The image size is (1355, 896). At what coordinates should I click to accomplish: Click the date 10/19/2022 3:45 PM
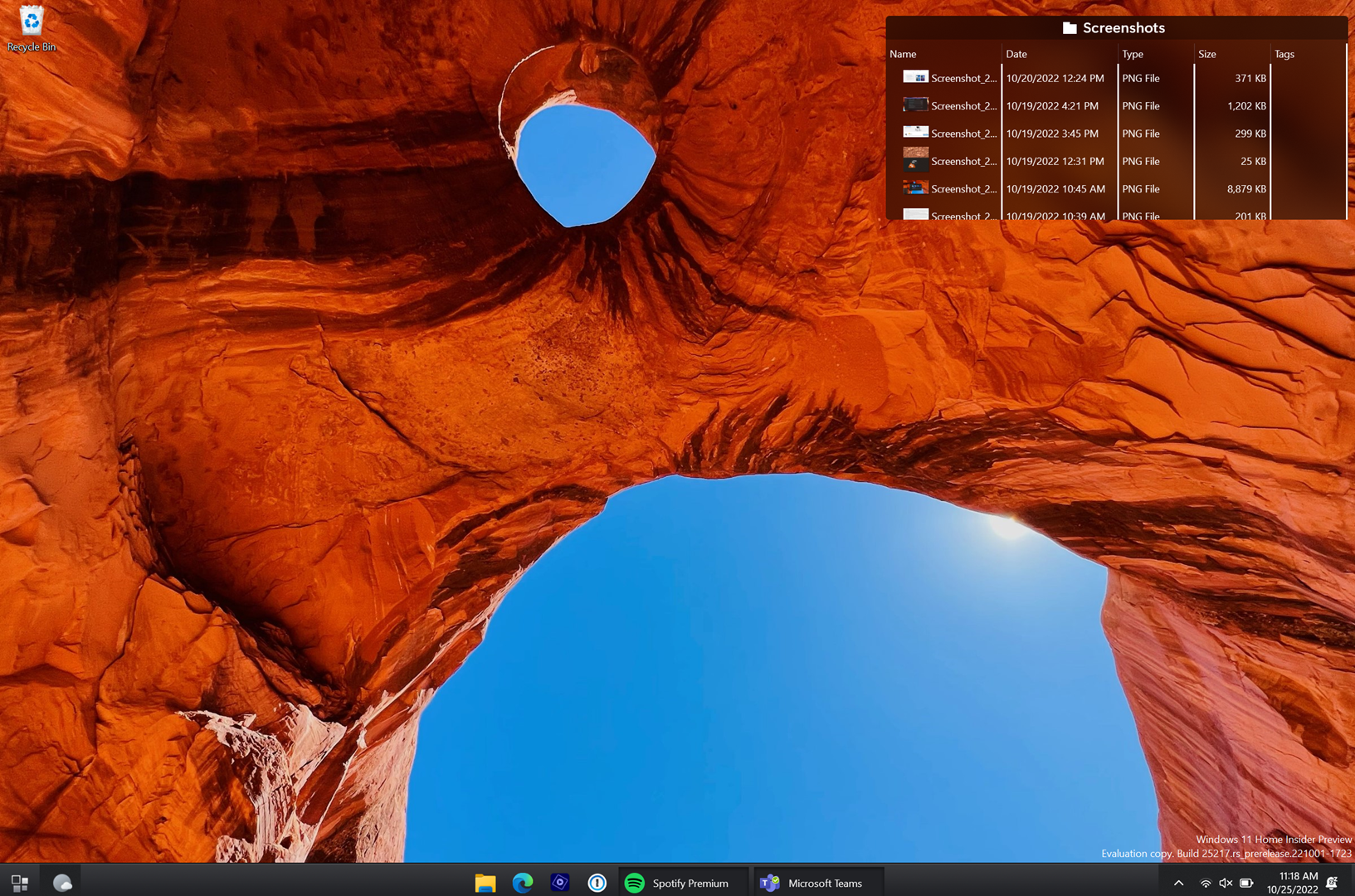1052,134
